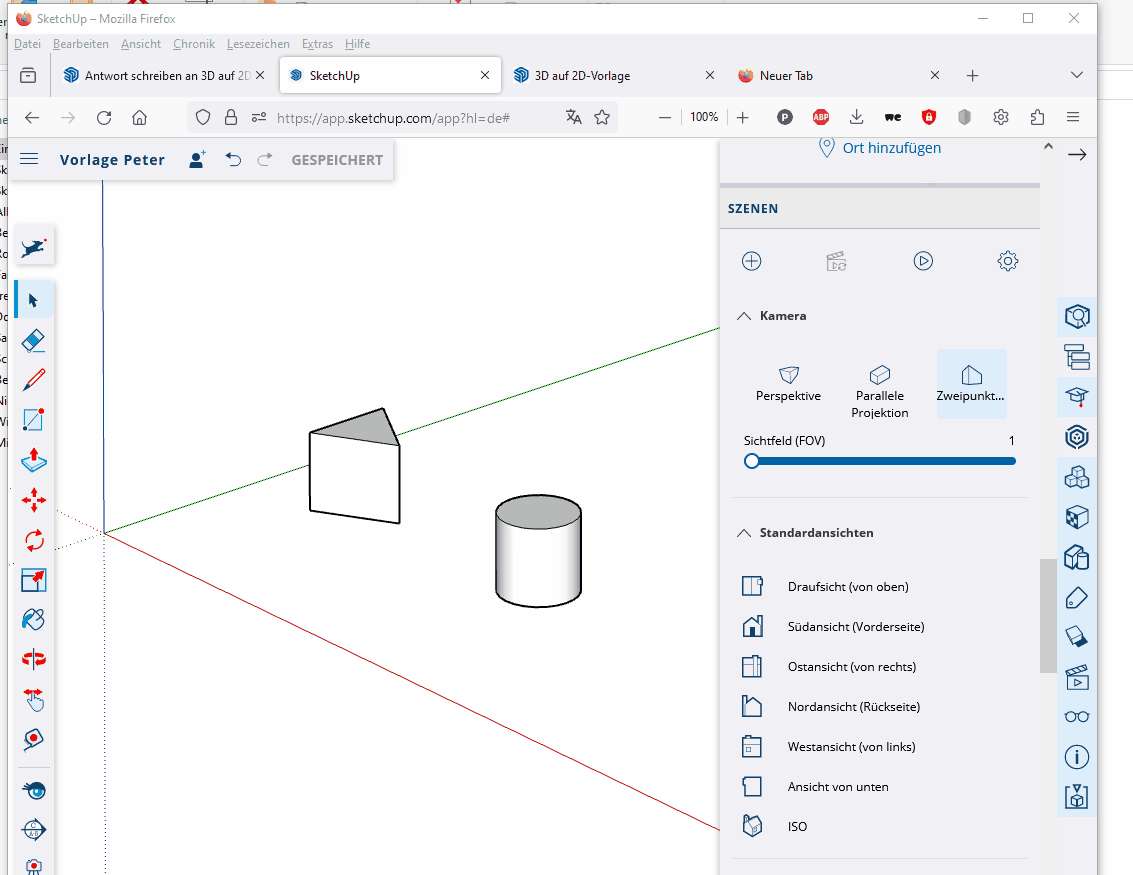Toggle Zweipunkt perspective camera
1133x875 pixels.
971,384
